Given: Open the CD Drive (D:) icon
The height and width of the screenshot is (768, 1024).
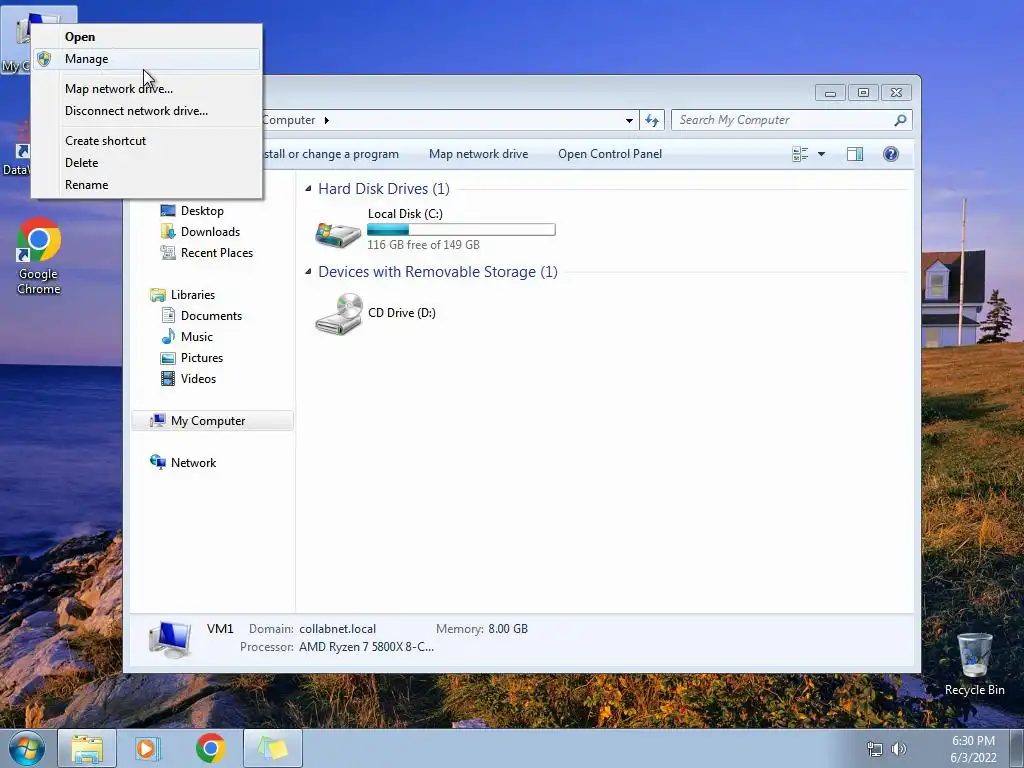Looking at the screenshot, I should click(338, 314).
